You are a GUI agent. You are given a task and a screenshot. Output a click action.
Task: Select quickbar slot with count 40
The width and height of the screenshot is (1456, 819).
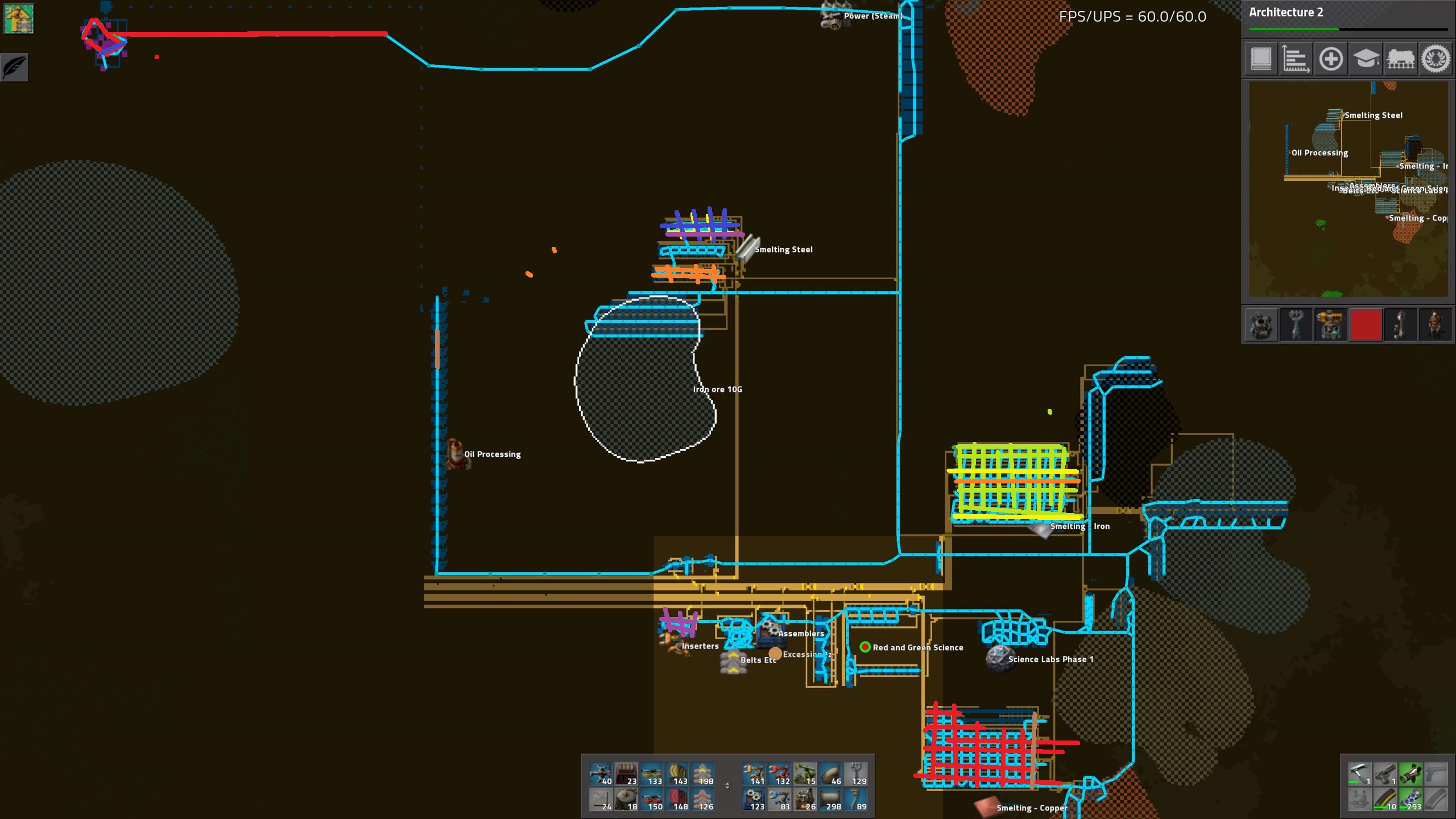601,775
